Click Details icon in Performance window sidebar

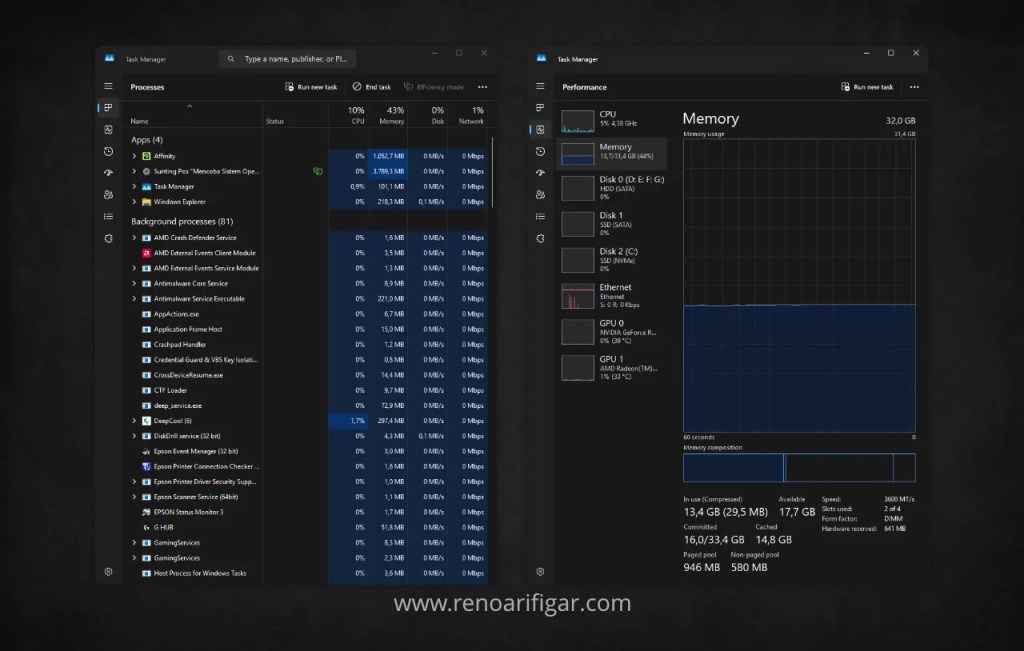pyautogui.click(x=540, y=216)
